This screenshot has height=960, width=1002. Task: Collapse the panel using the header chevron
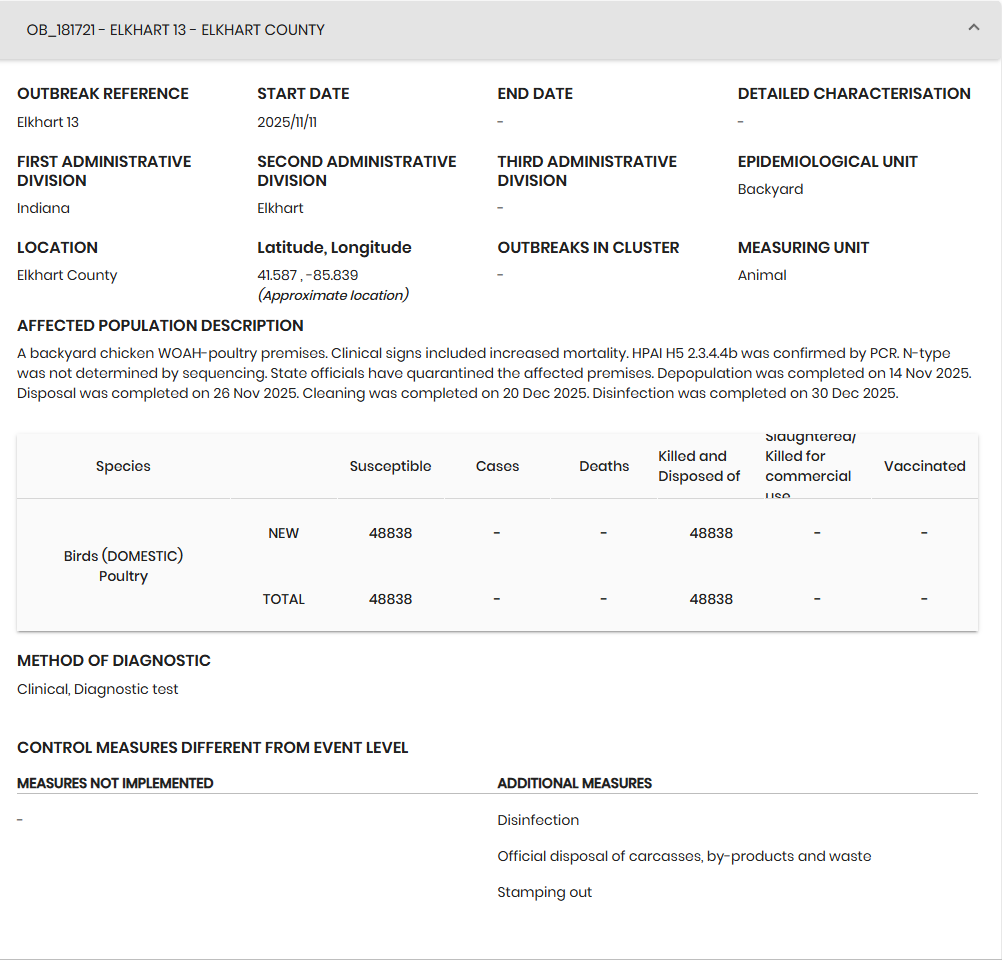pyautogui.click(x=973, y=29)
